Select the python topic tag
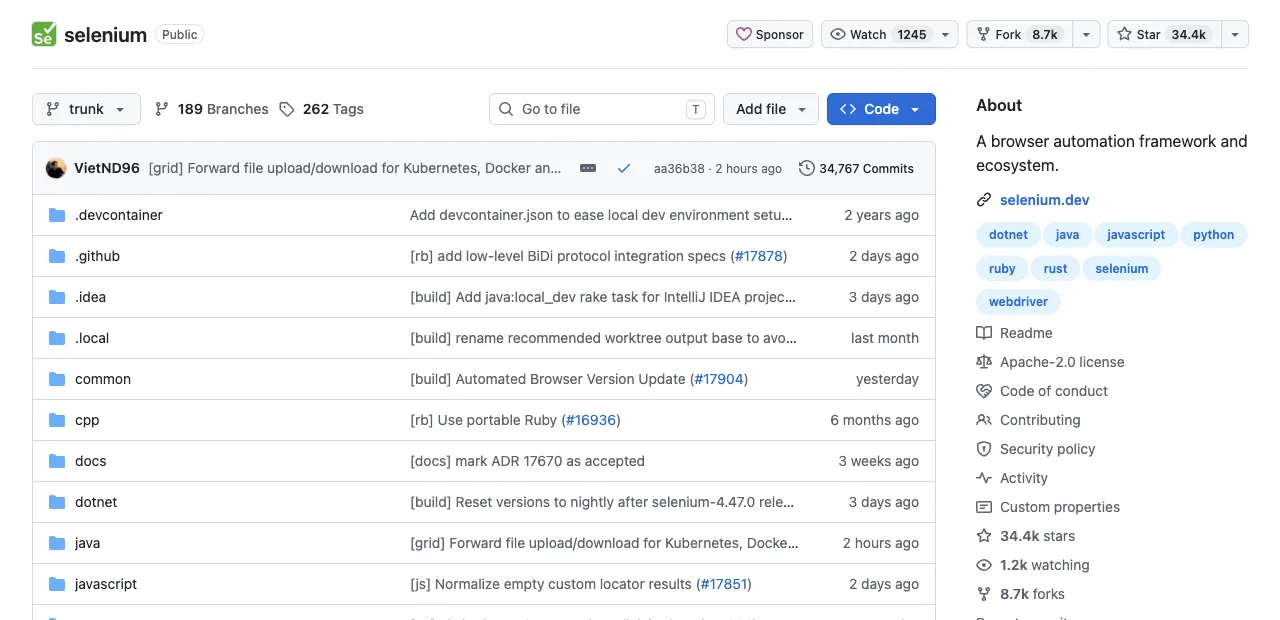Screen dimensions: 1280x620 click(1213, 235)
